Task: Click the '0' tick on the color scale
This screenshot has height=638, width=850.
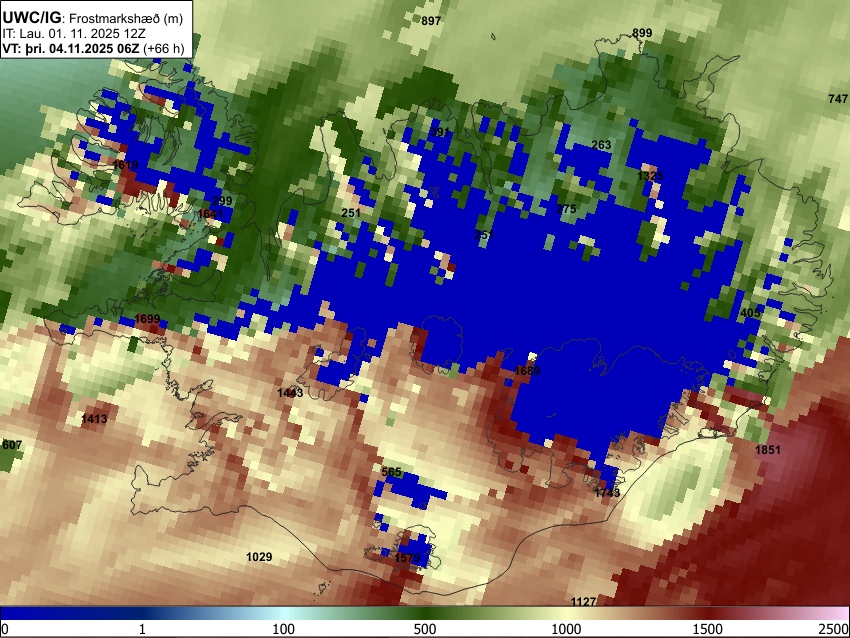Action: pyautogui.click(x=5, y=629)
